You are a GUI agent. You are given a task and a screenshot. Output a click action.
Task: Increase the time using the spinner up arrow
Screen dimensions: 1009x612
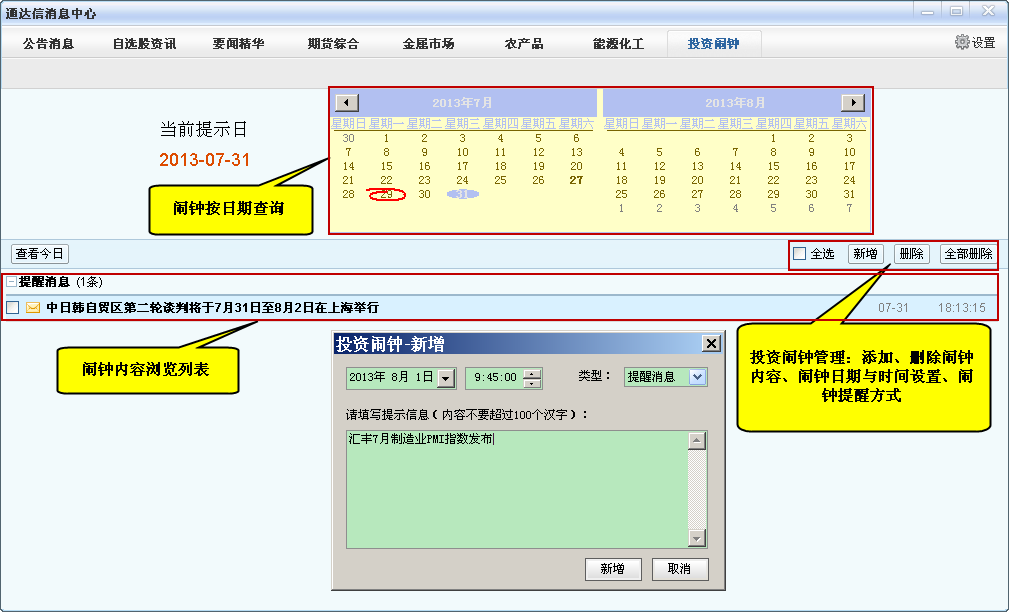[x=532, y=373]
